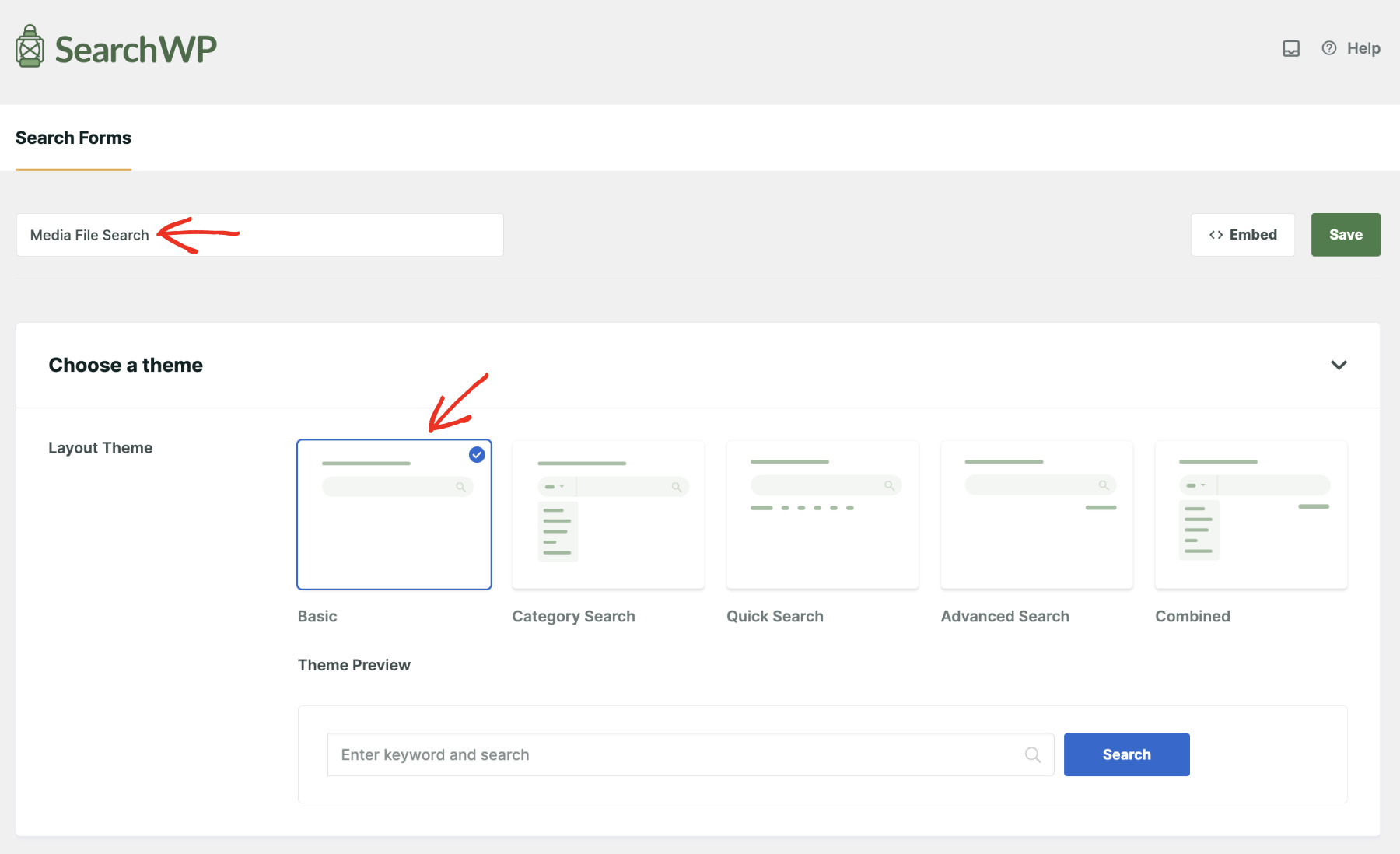Open the dropdown in the Category Search thumbnail

click(x=556, y=485)
